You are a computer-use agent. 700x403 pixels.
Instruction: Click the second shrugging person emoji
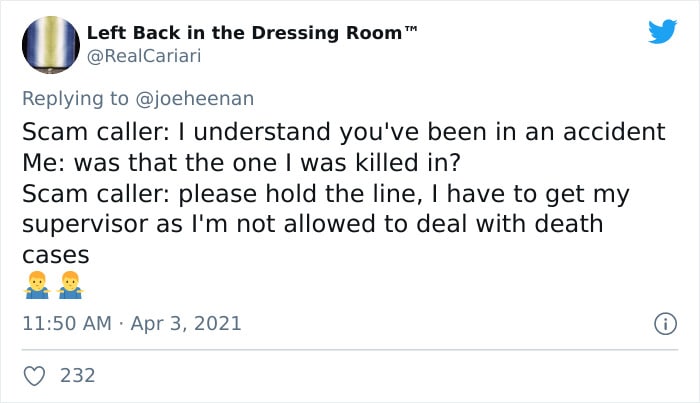[x=70, y=285]
